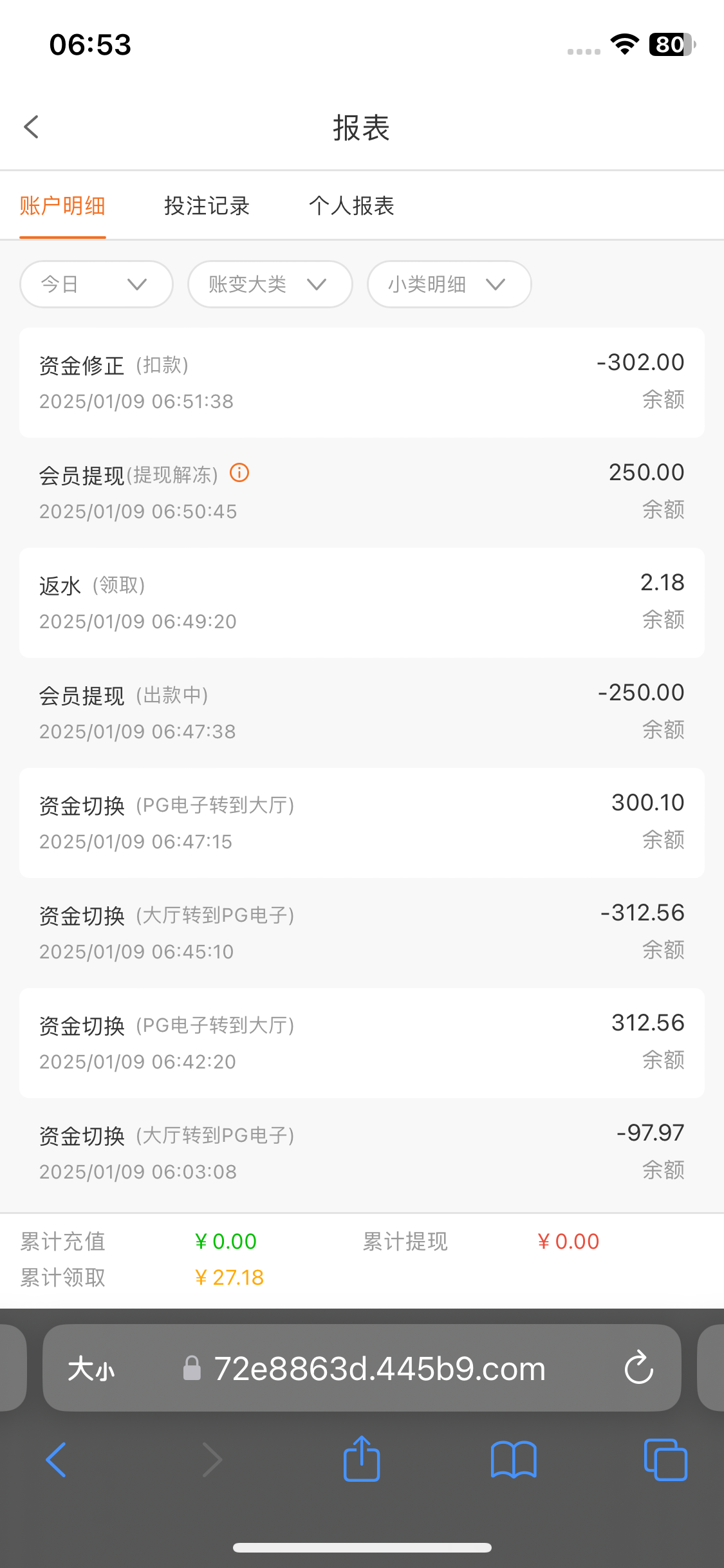Tap the back arrow beside 报表 title

31,127
